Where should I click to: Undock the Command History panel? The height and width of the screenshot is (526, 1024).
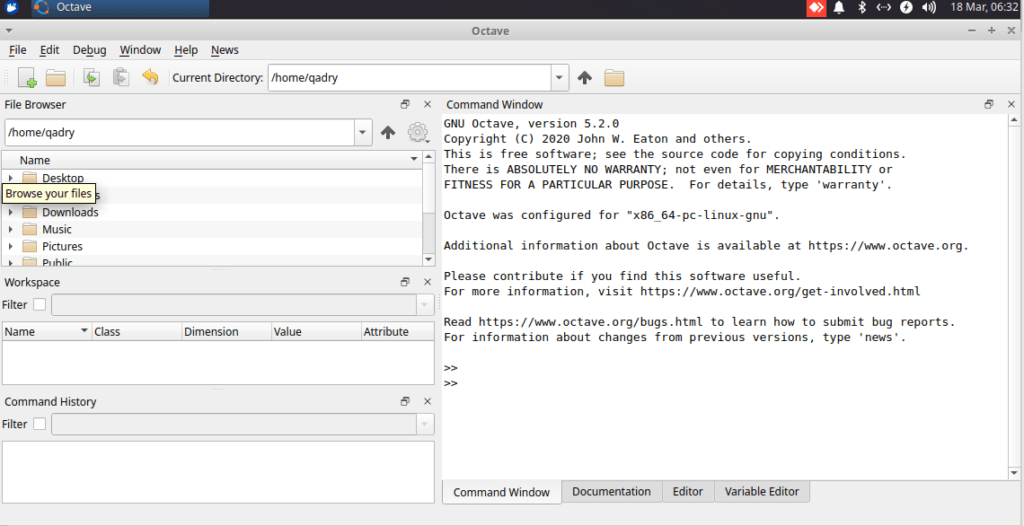(x=405, y=402)
